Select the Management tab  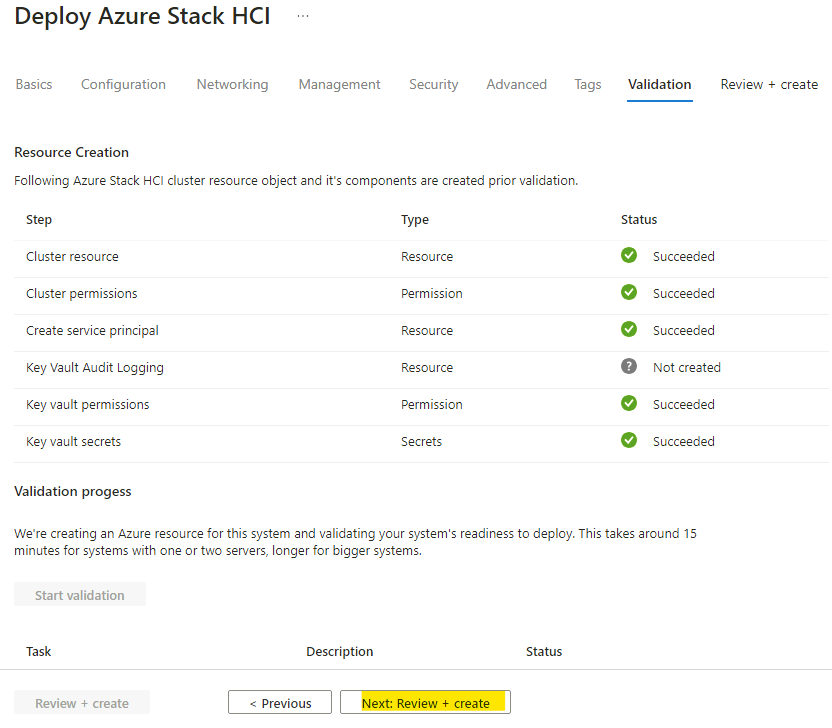(x=340, y=84)
